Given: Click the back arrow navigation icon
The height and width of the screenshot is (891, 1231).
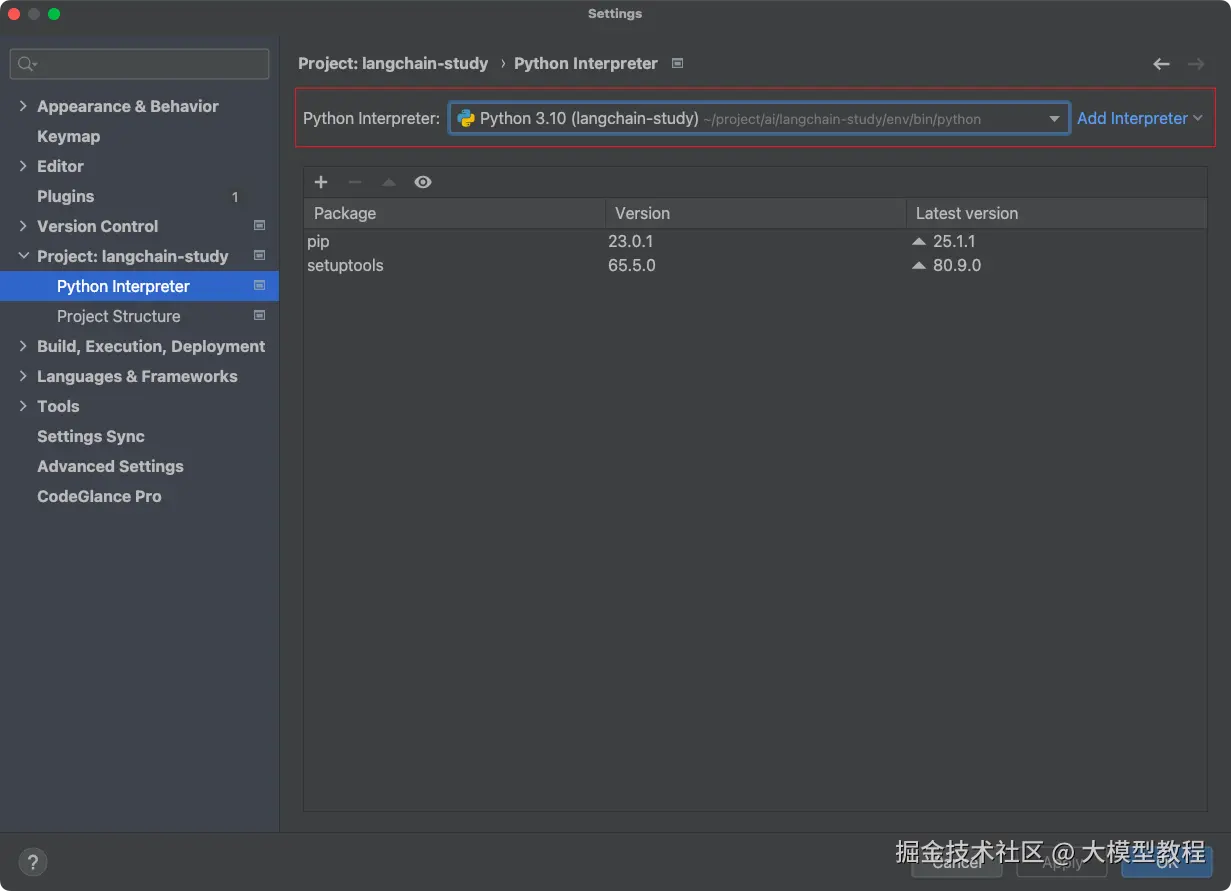Looking at the screenshot, I should pos(1161,64).
